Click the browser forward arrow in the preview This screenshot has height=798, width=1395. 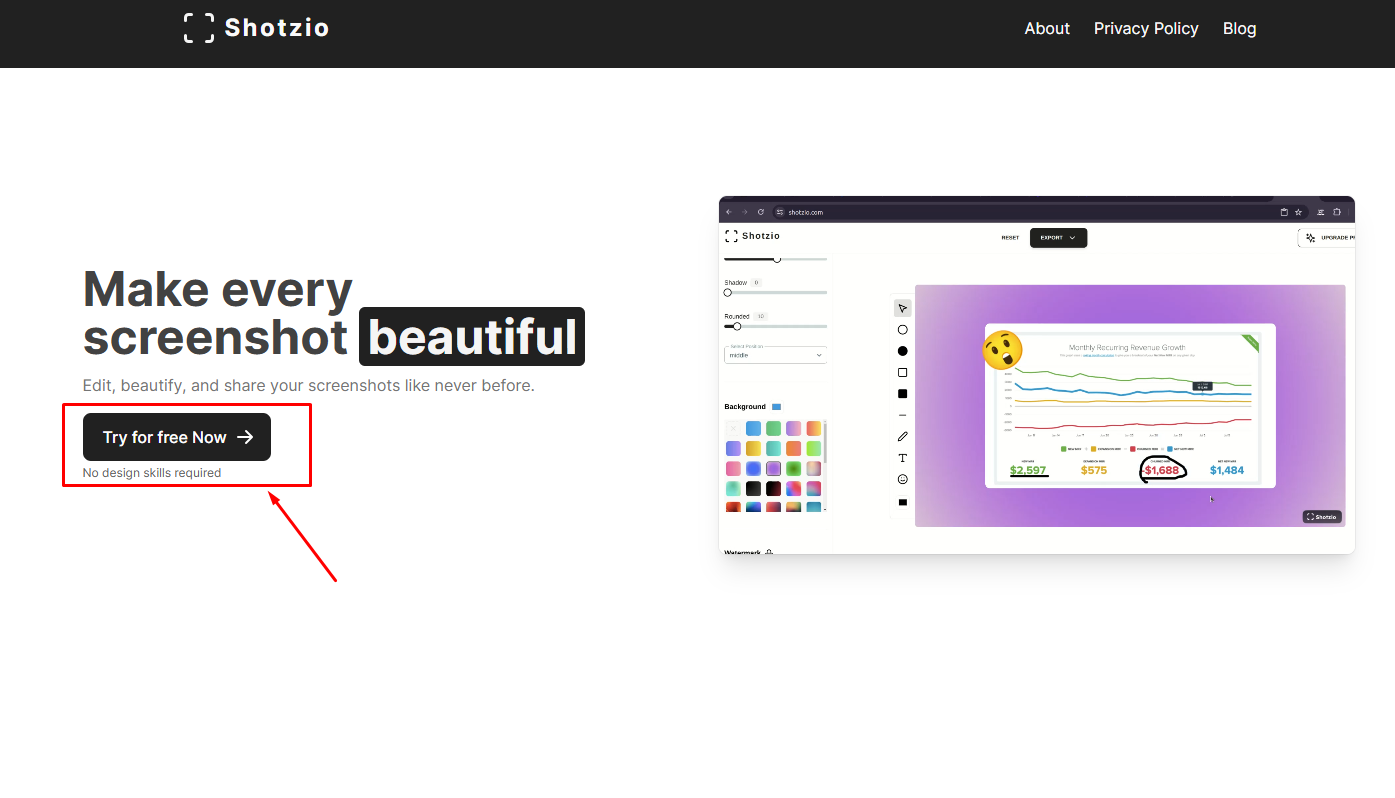[744, 212]
